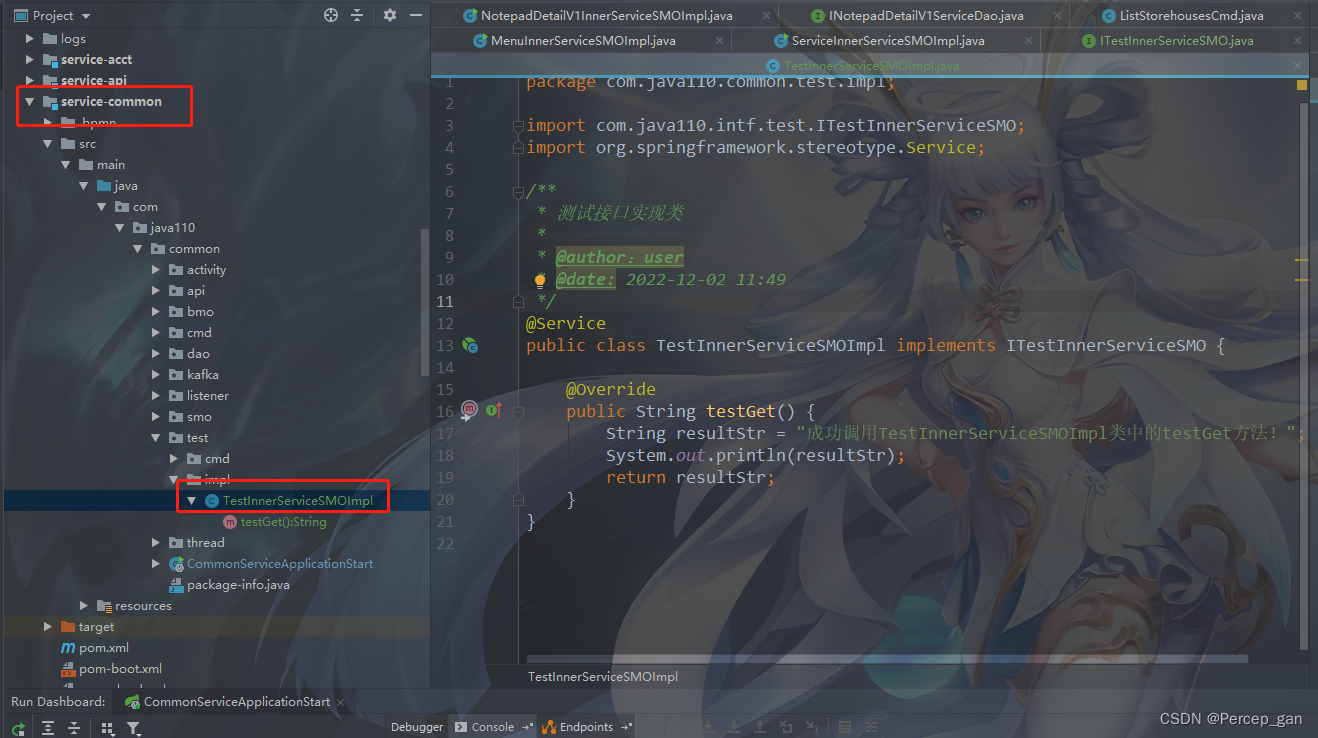The image size is (1318, 738).
Task: Click the Spring icon on CommonServiceApplicationStart run tab
Action: tap(132, 702)
